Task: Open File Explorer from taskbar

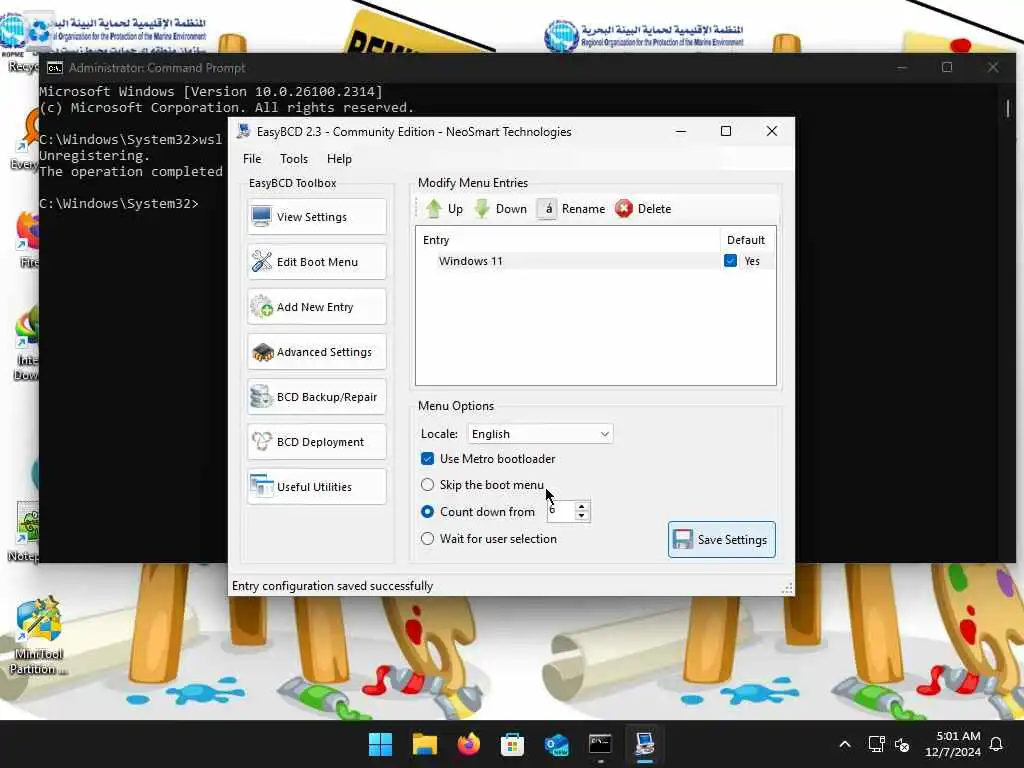Action: coord(424,744)
